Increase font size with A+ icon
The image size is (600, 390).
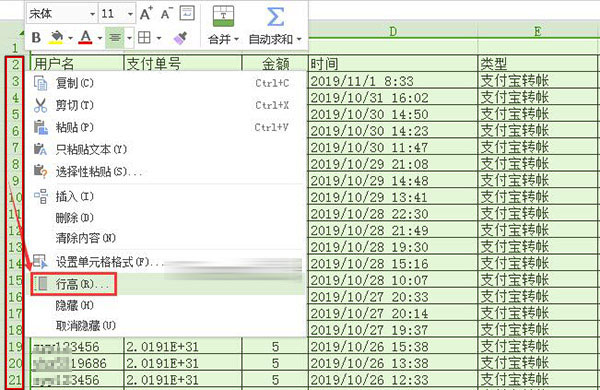click(146, 14)
